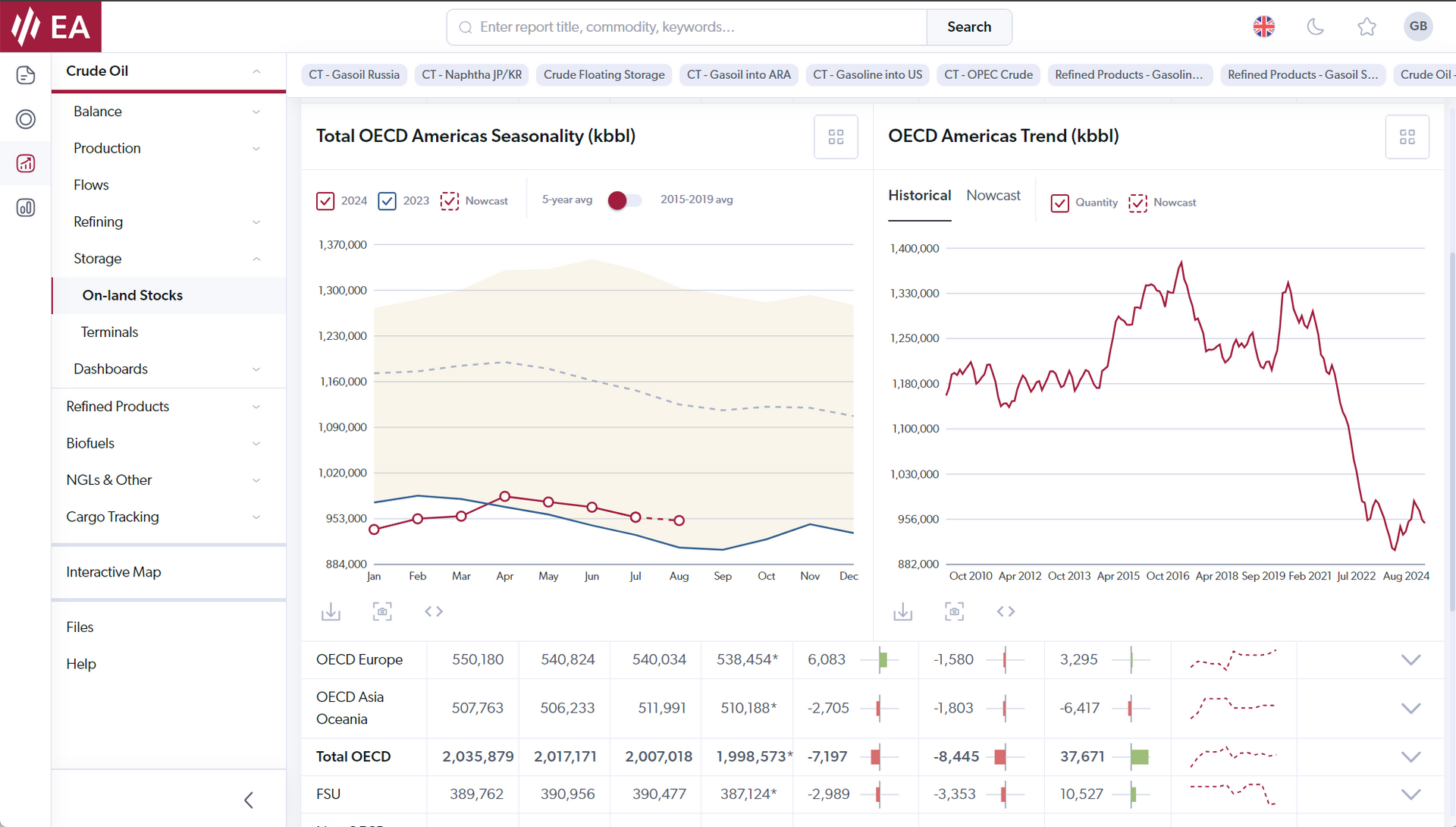Expand the OECD Europe table row
Image resolution: width=1456 pixels, height=827 pixels.
pyautogui.click(x=1410, y=659)
